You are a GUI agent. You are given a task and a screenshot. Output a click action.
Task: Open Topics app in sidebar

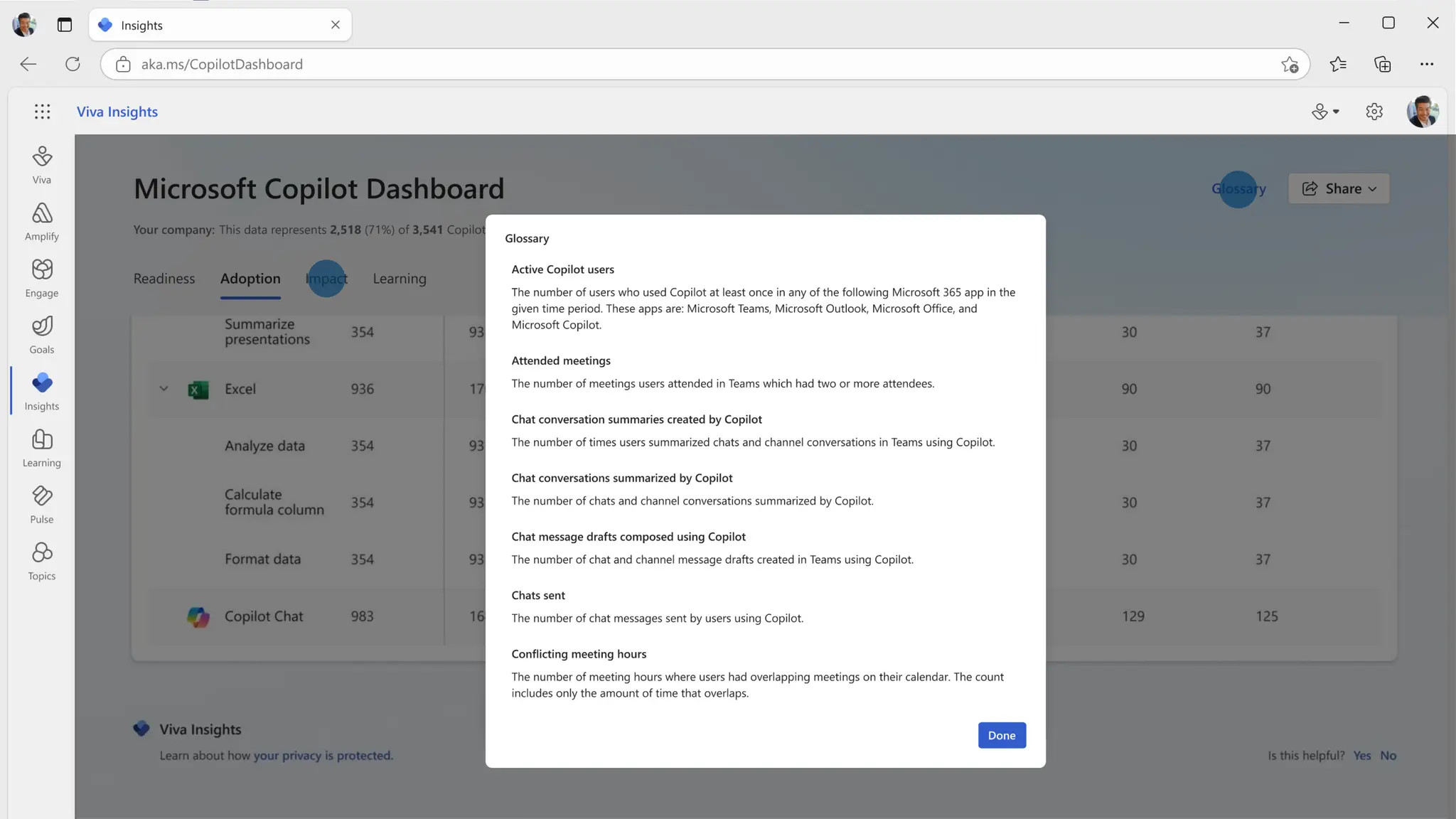pos(42,561)
